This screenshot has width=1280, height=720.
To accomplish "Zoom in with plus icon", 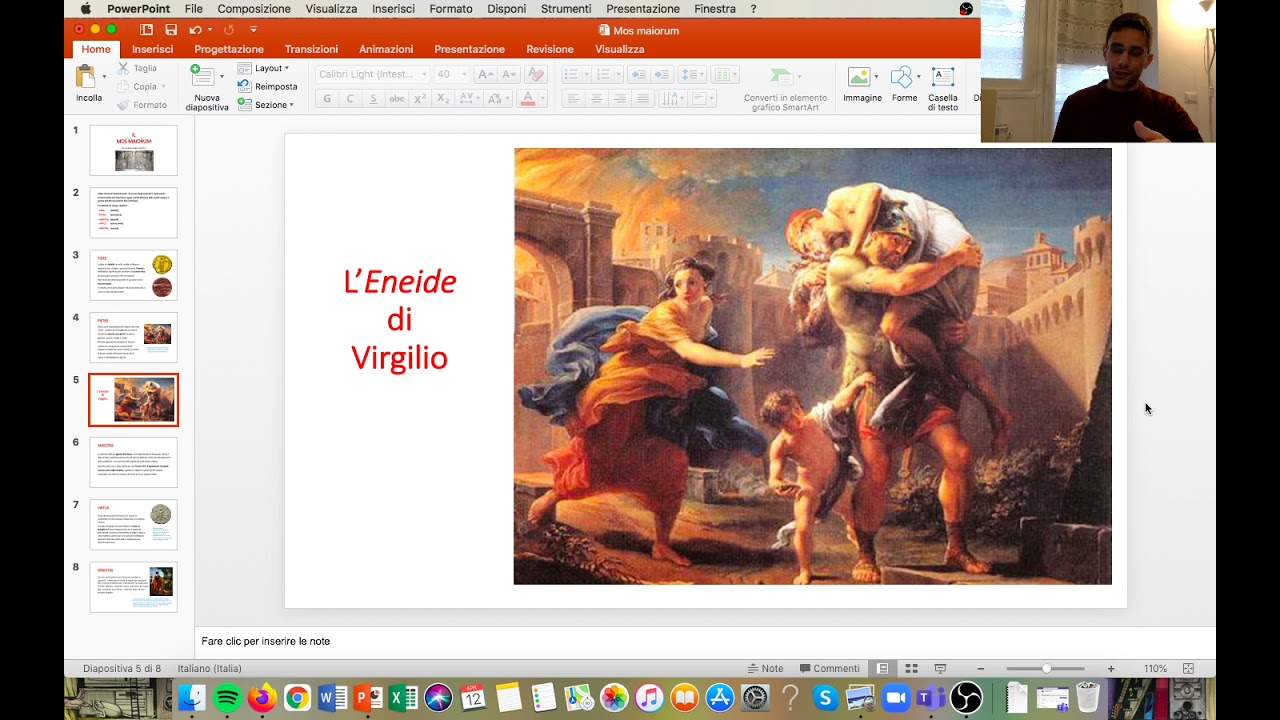I will [x=1111, y=669].
